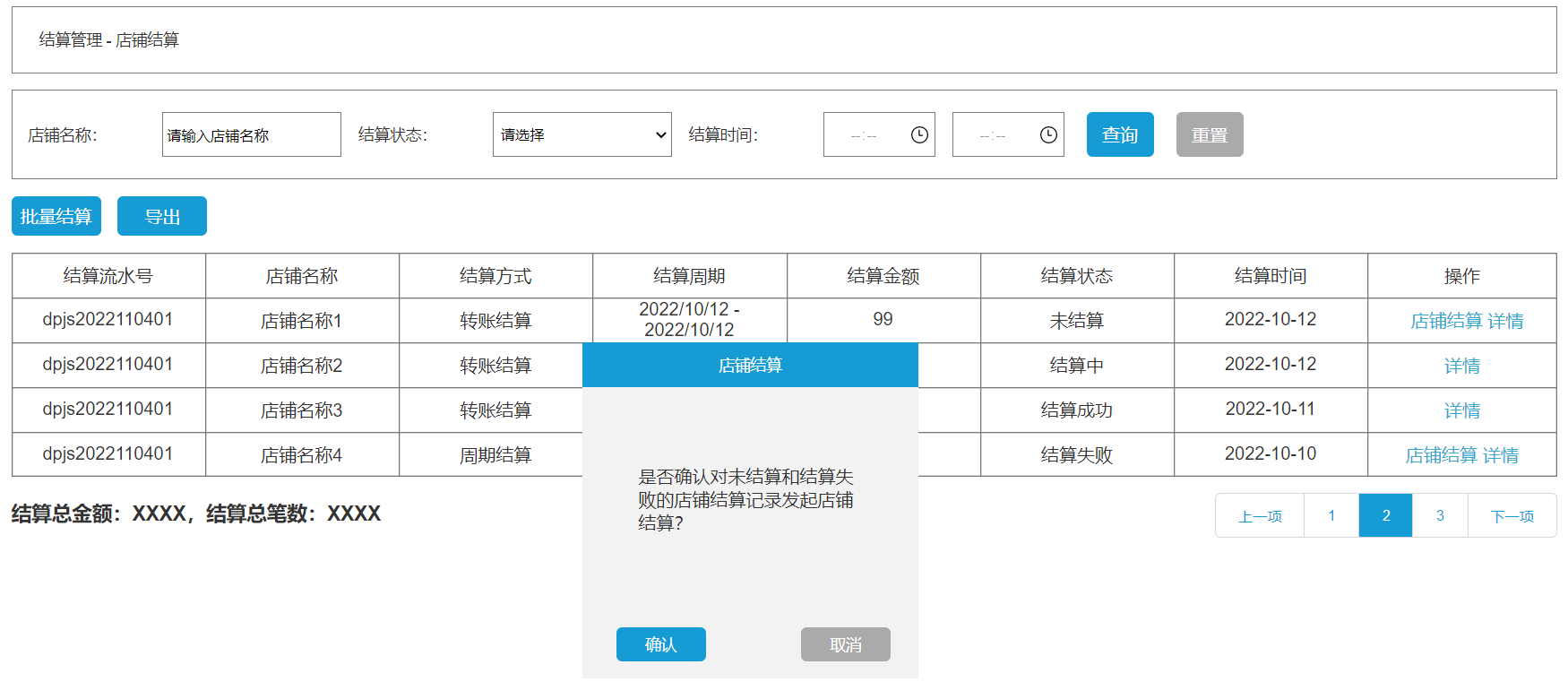This screenshot has width=1568, height=699.
Task: Click the start time input field
Action: (879, 134)
